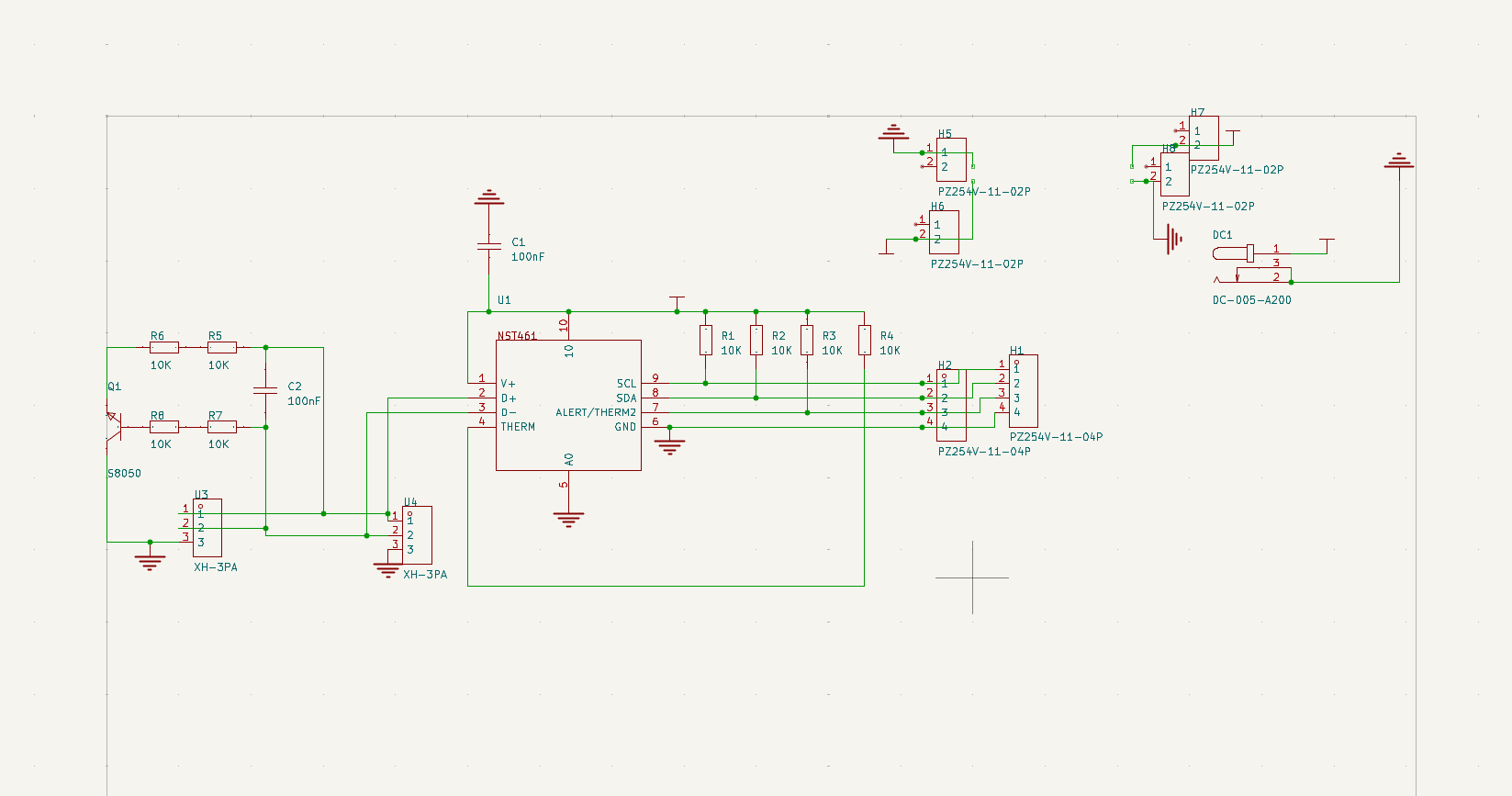The width and height of the screenshot is (1512, 796).
Task: Select the C2 capacitor symbol
Action: [x=265, y=390]
